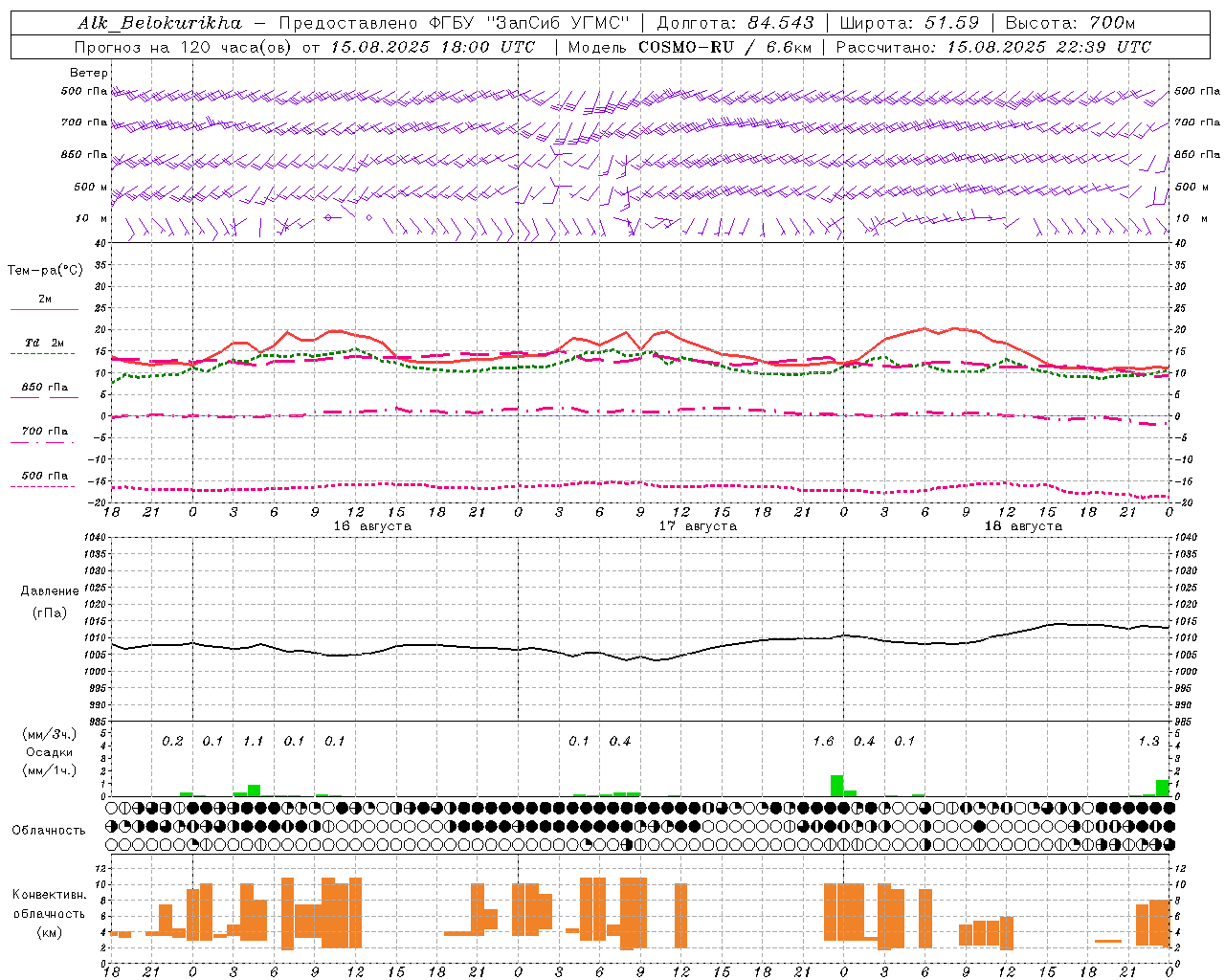Select the 700 гПа temperature legend entry
This screenshot has width=1225, height=980.
(44, 432)
